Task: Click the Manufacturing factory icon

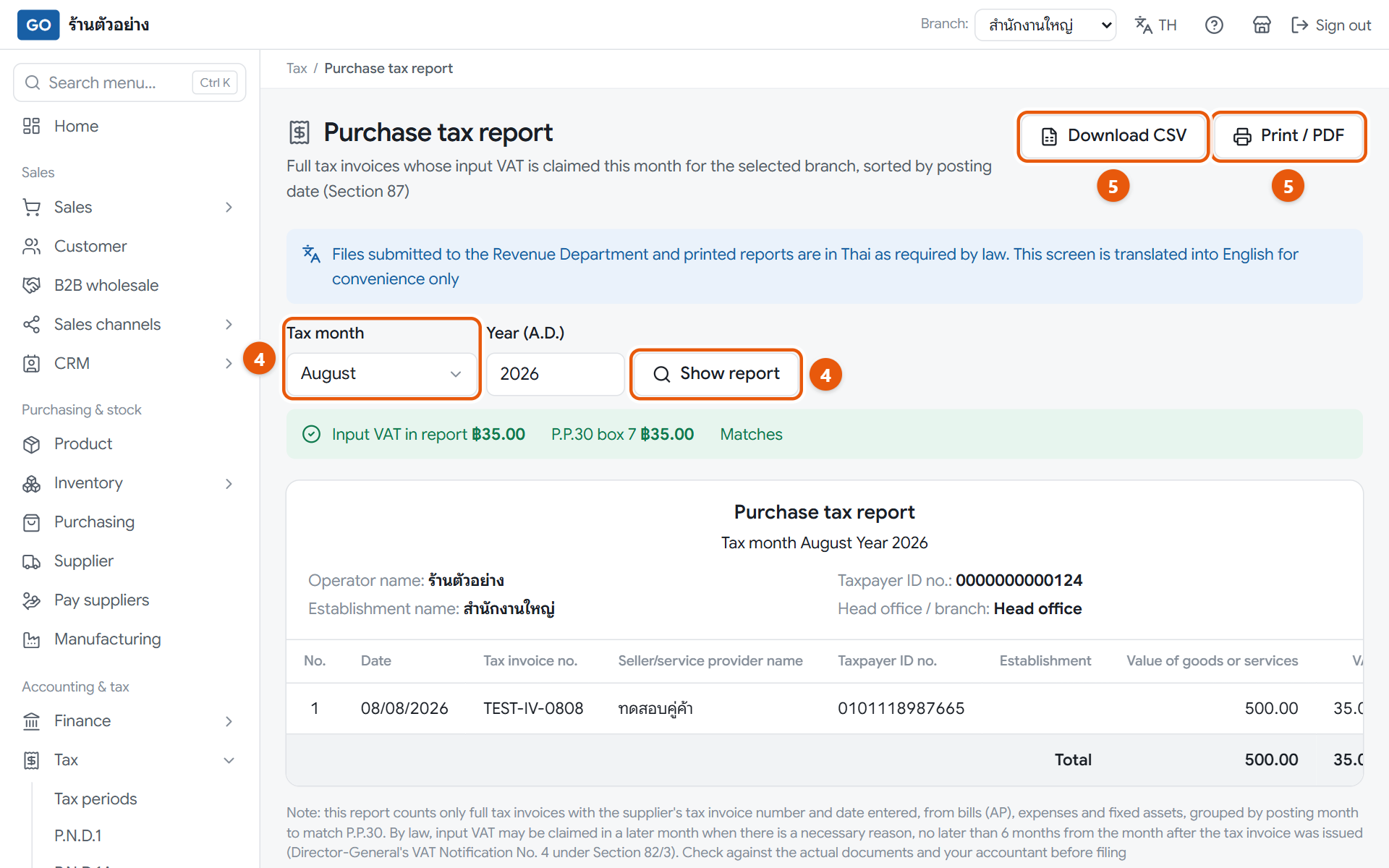Action: (31, 639)
